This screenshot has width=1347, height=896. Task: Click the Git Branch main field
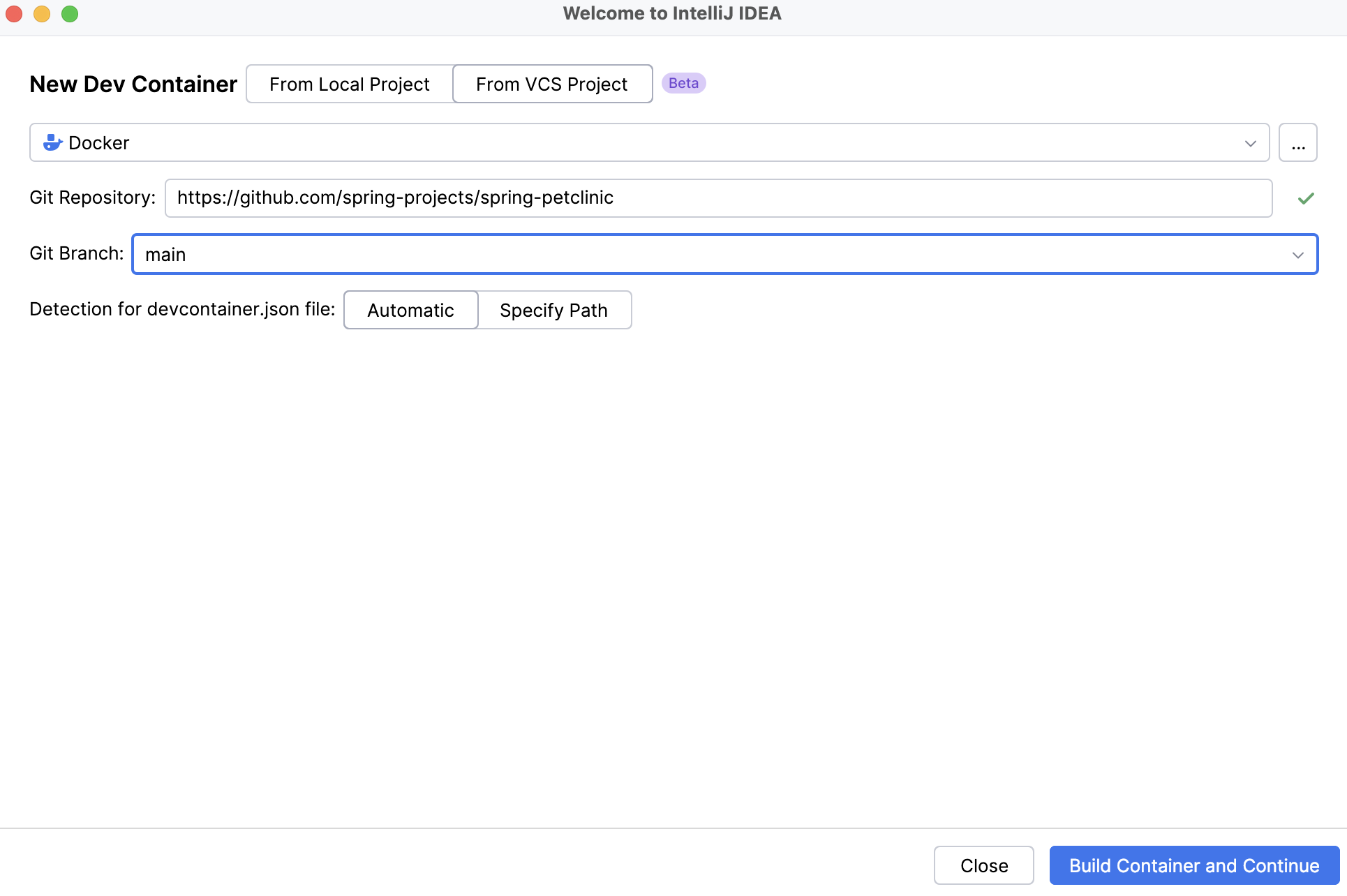(725, 254)
